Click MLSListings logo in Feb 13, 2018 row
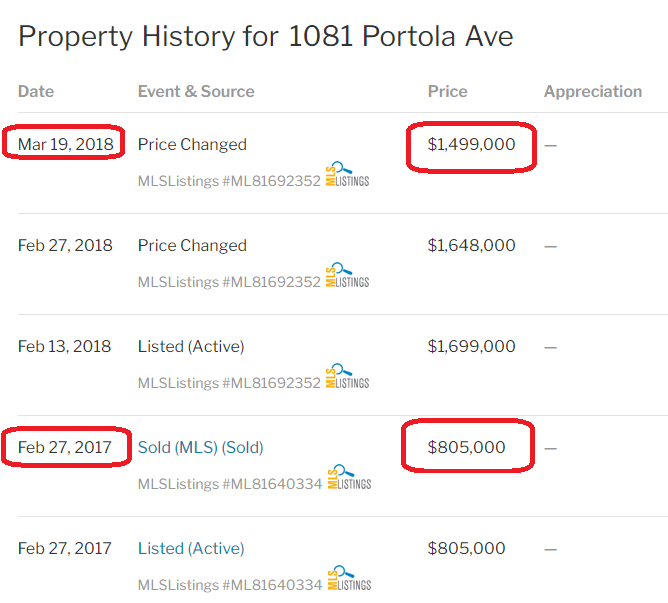This screenshot has height=603, width=668. coord(347,377)
